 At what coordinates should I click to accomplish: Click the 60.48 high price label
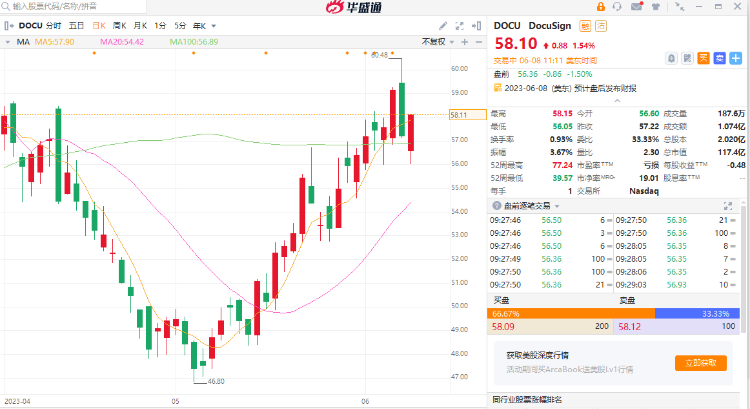coord(379,55)
